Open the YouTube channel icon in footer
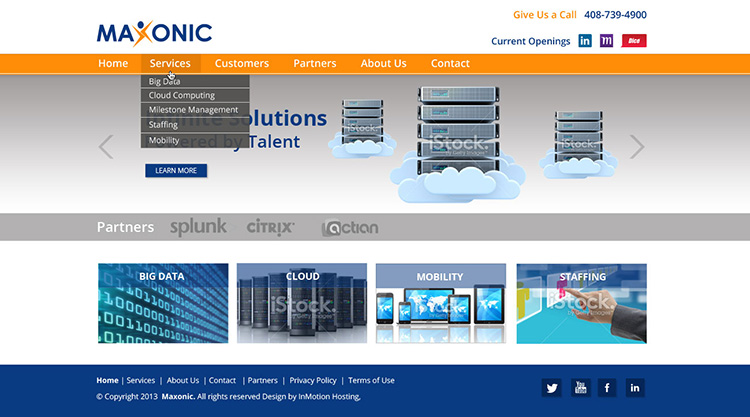 tap(580, 388)
